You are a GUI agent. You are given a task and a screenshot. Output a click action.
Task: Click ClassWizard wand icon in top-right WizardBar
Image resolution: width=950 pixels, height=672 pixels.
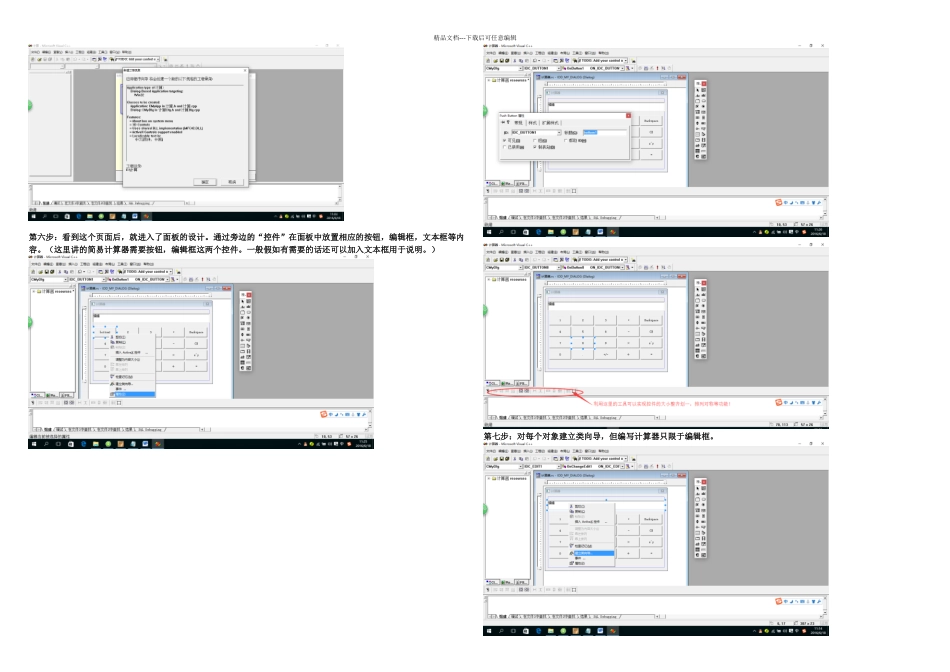[628, 68]
